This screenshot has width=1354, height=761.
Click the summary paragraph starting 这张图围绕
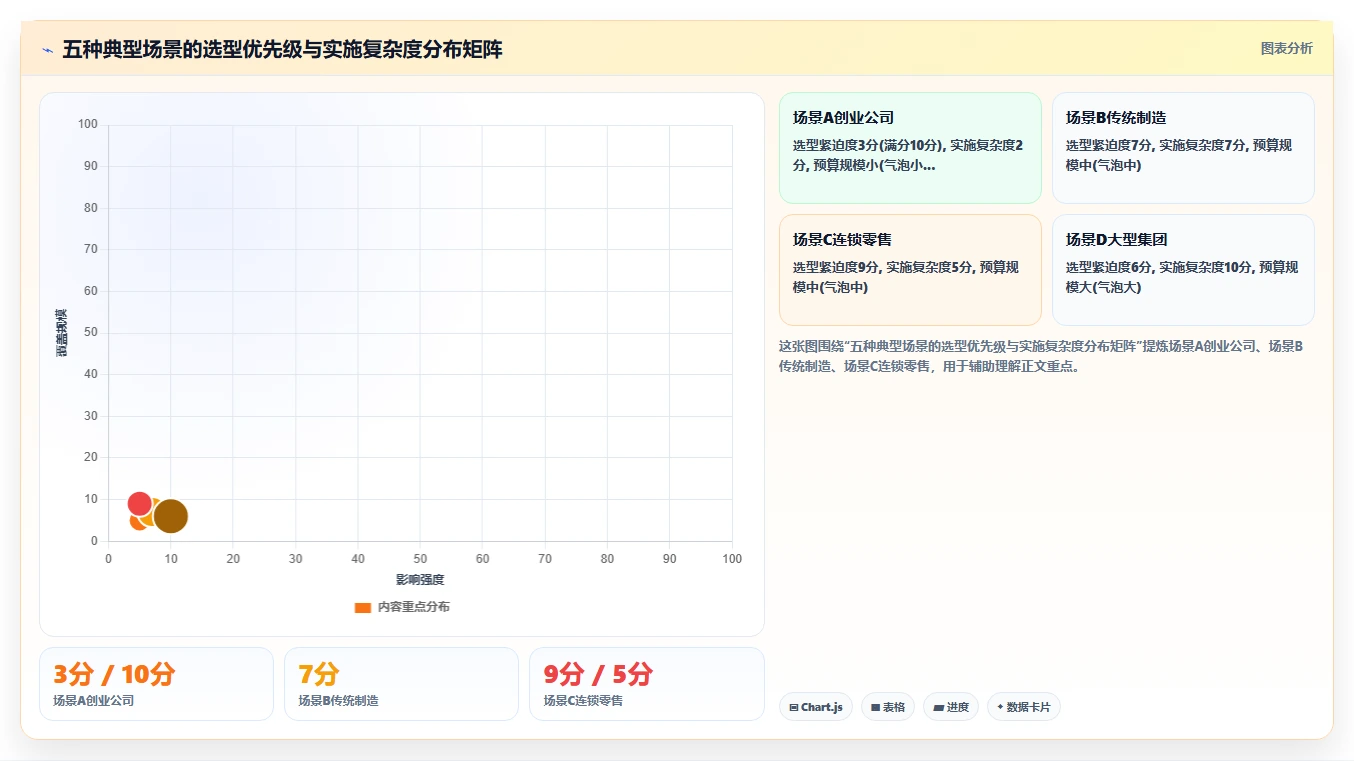(1041, 356)
